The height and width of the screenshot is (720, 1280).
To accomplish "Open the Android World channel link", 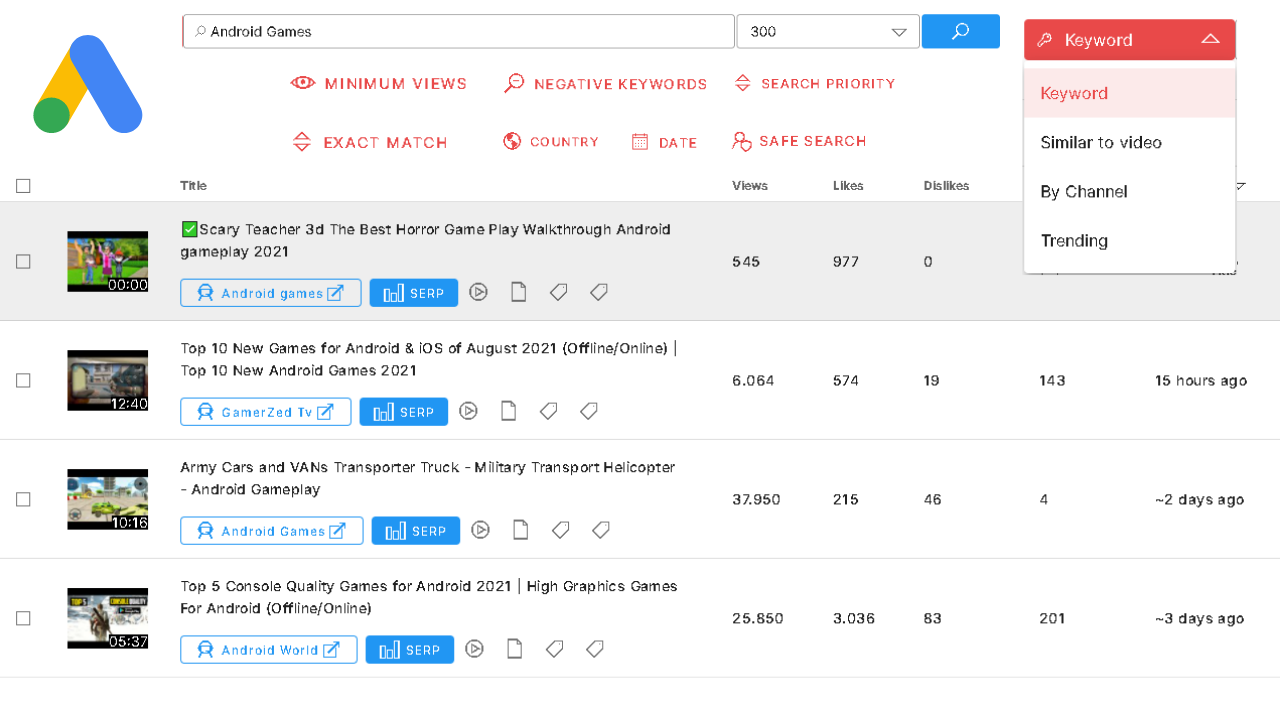I will point(268,649).
